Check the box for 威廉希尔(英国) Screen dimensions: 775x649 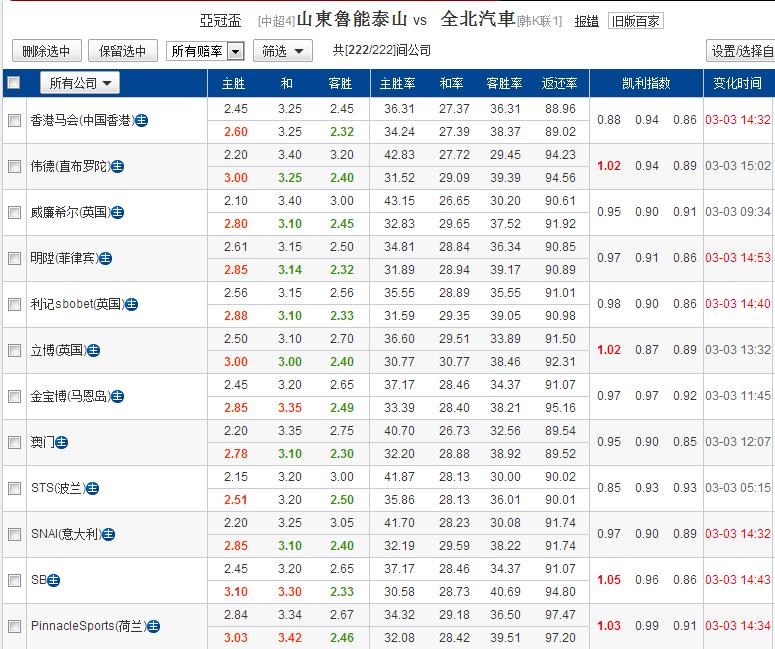[14, 213]
